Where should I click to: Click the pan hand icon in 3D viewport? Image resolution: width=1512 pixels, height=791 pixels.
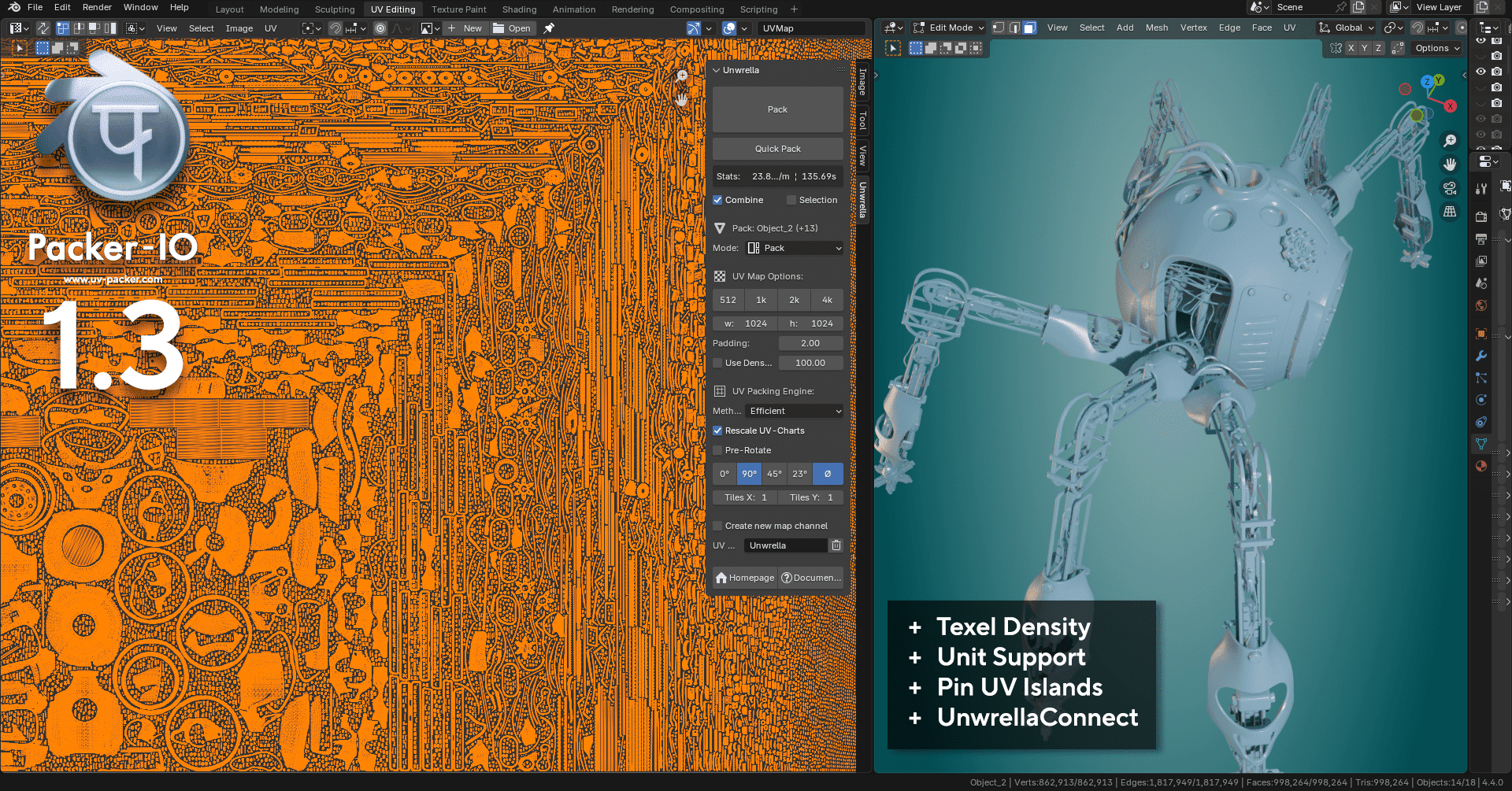(1450, 164)
